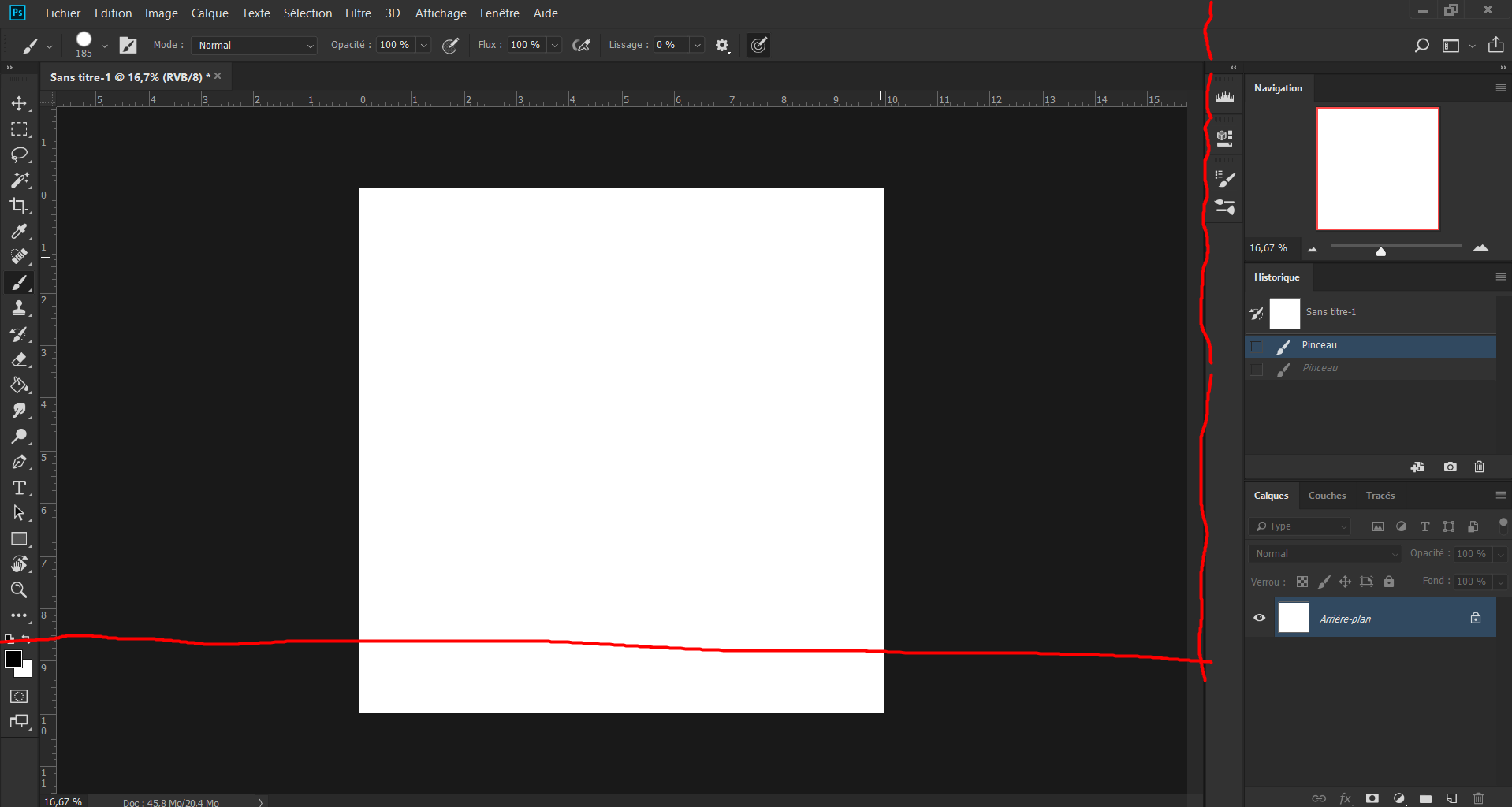Add a layer style with the fx icon
Image resolution: width=1512 pixels, height=807 pixels.
1346,798
